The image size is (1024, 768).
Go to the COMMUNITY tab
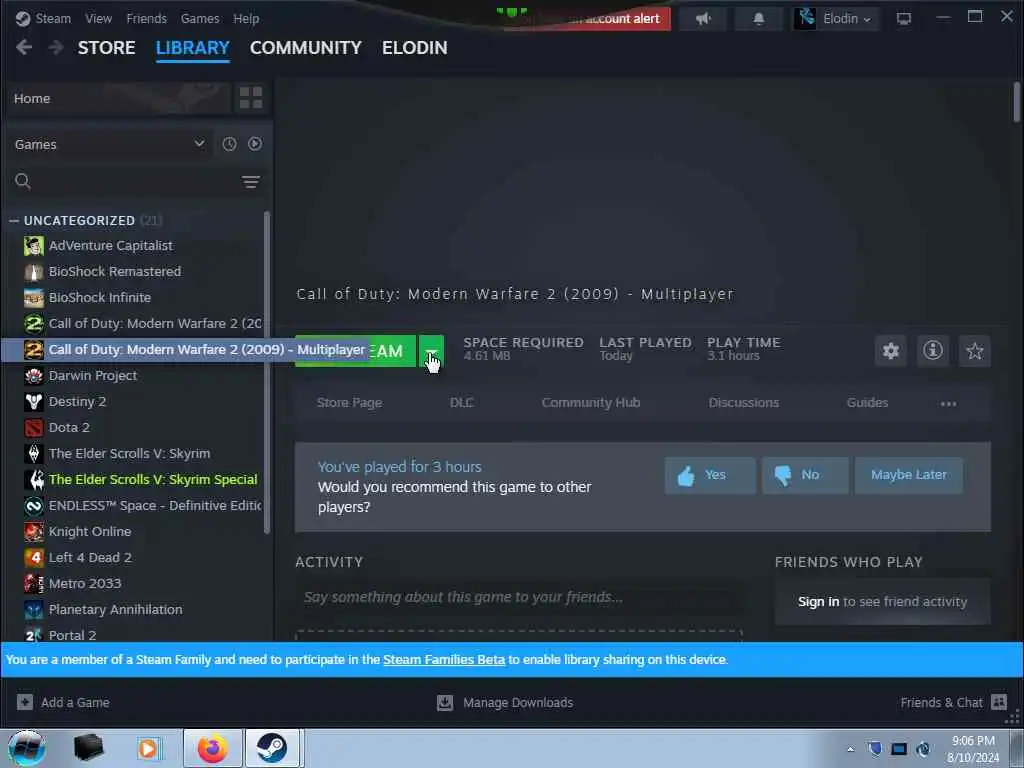coord(306,48)
